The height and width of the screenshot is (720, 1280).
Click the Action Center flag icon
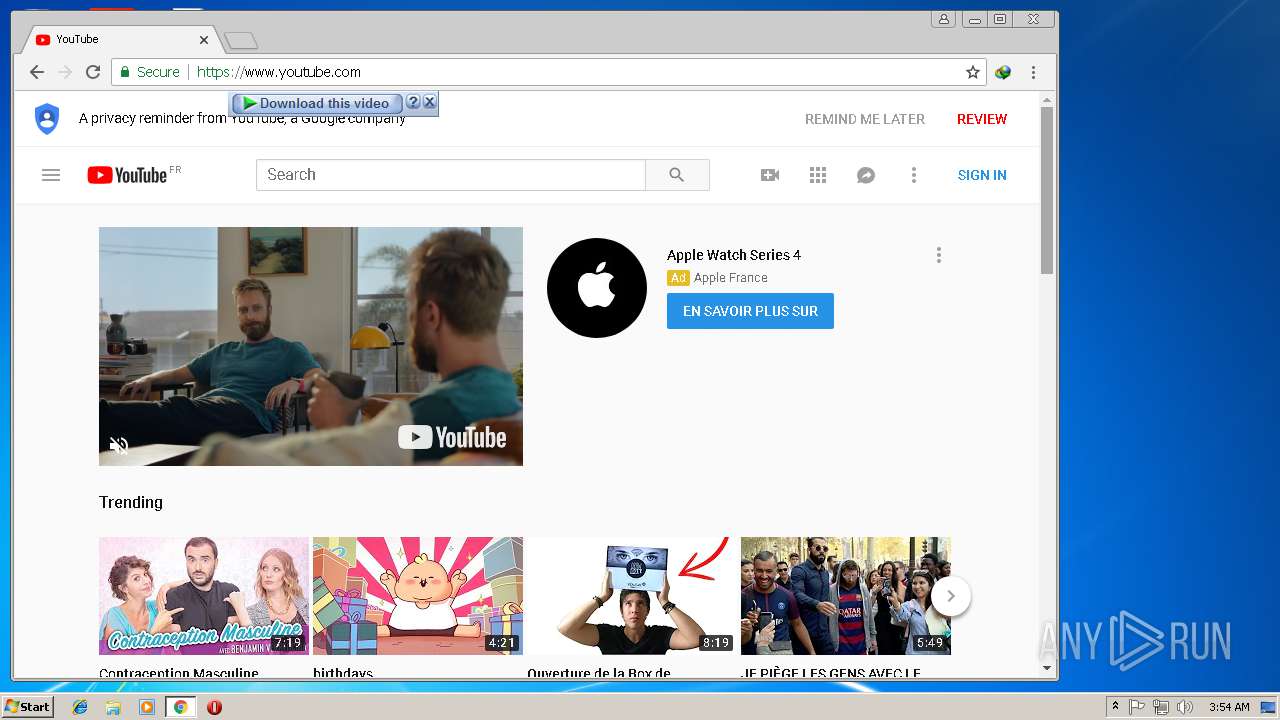tap(1137, 707)
